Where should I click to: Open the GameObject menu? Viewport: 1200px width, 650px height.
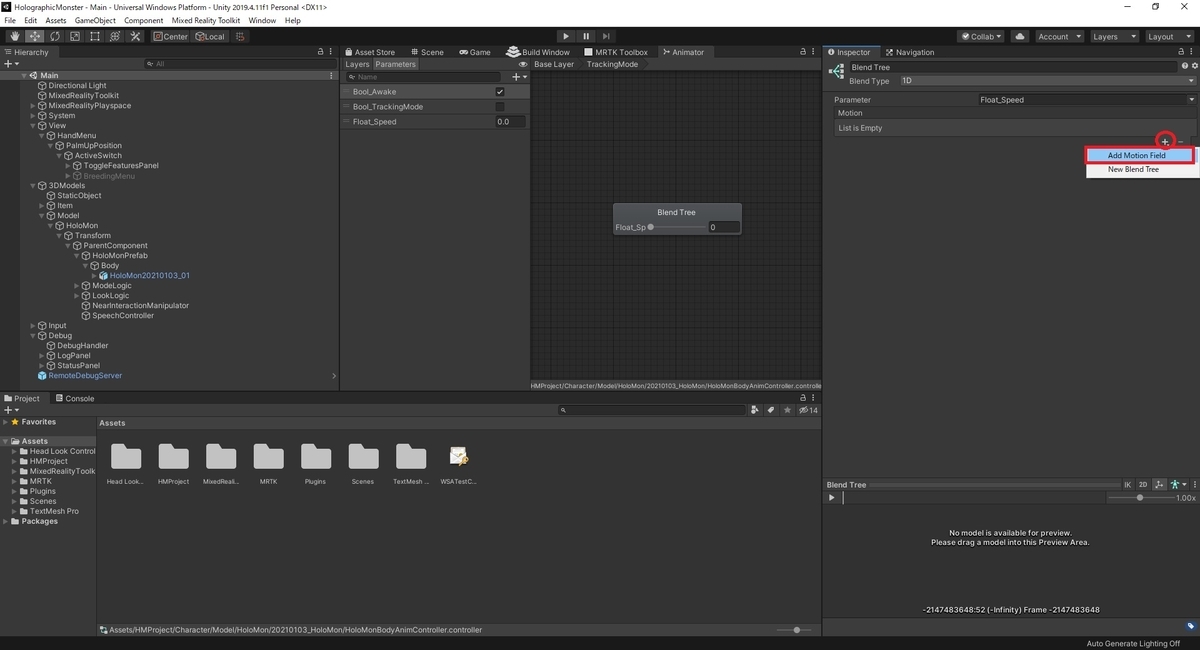click(95, 20)
